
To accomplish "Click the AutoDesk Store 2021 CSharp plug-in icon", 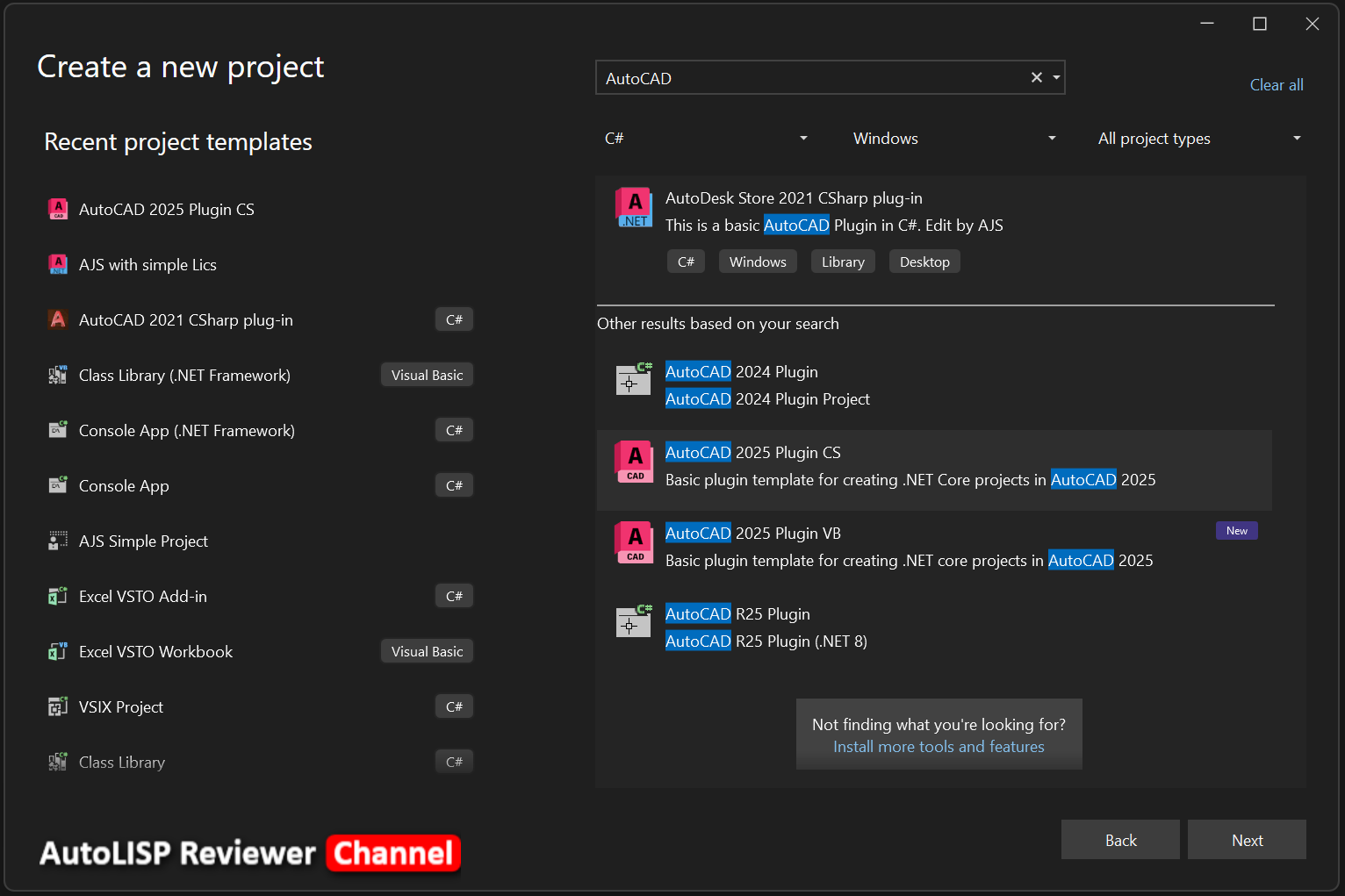I will click(634, 208).
